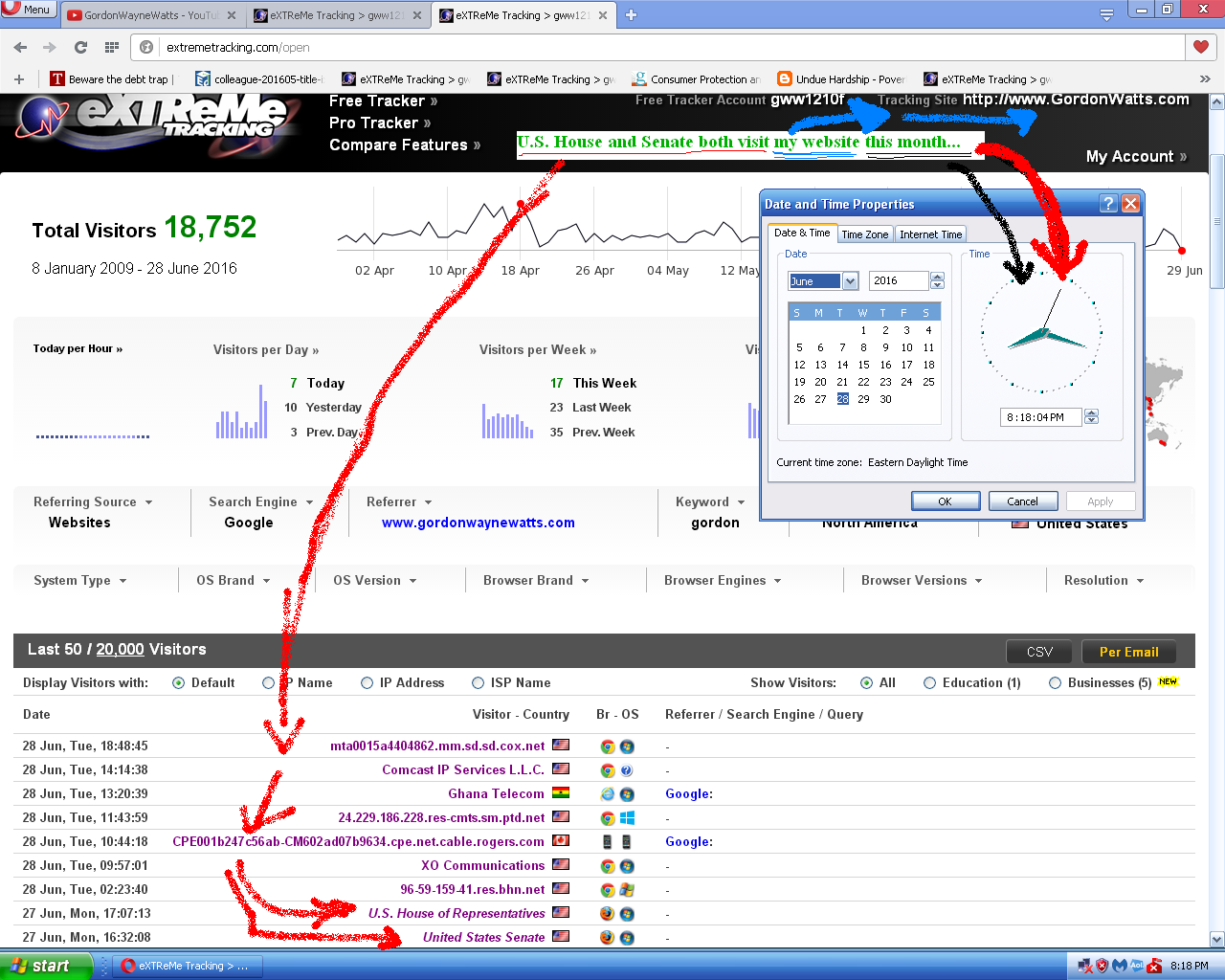Switch to the Internet Time tab

[930, 234]
